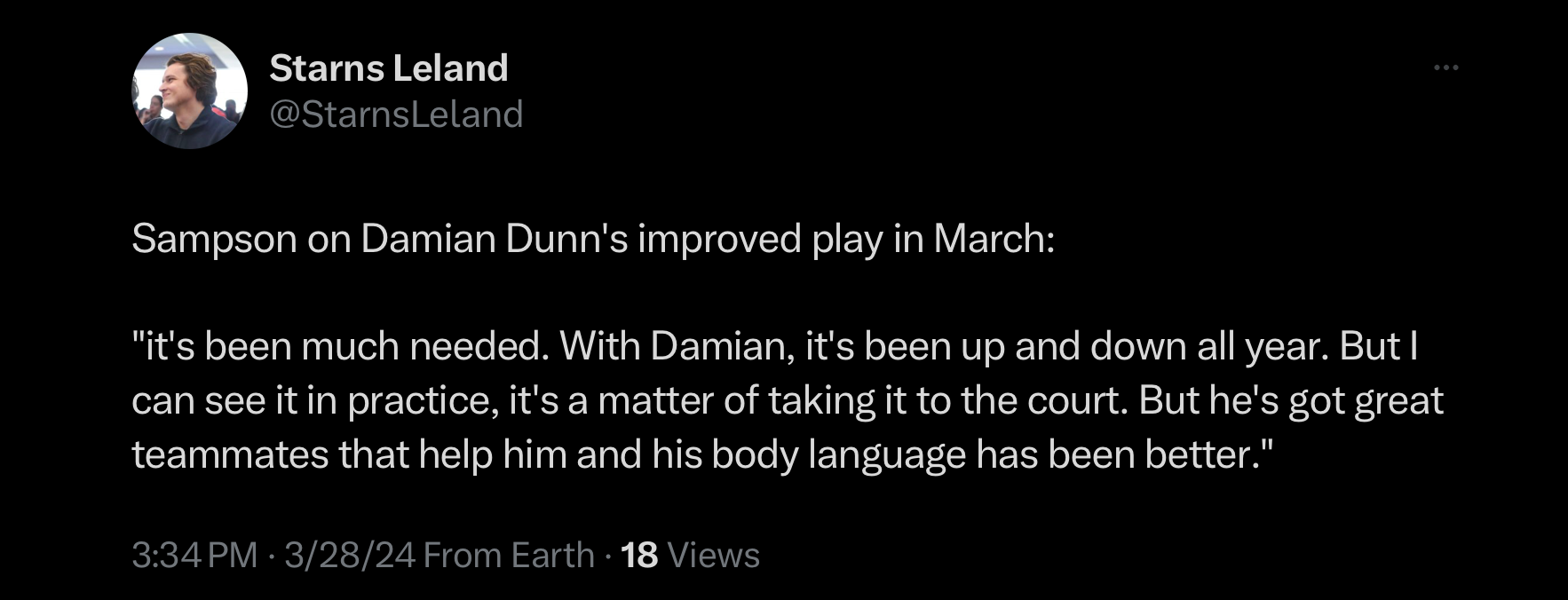Click the @StarnsLeland handle
Screen dimensions: 1568x600
[396, 114]
